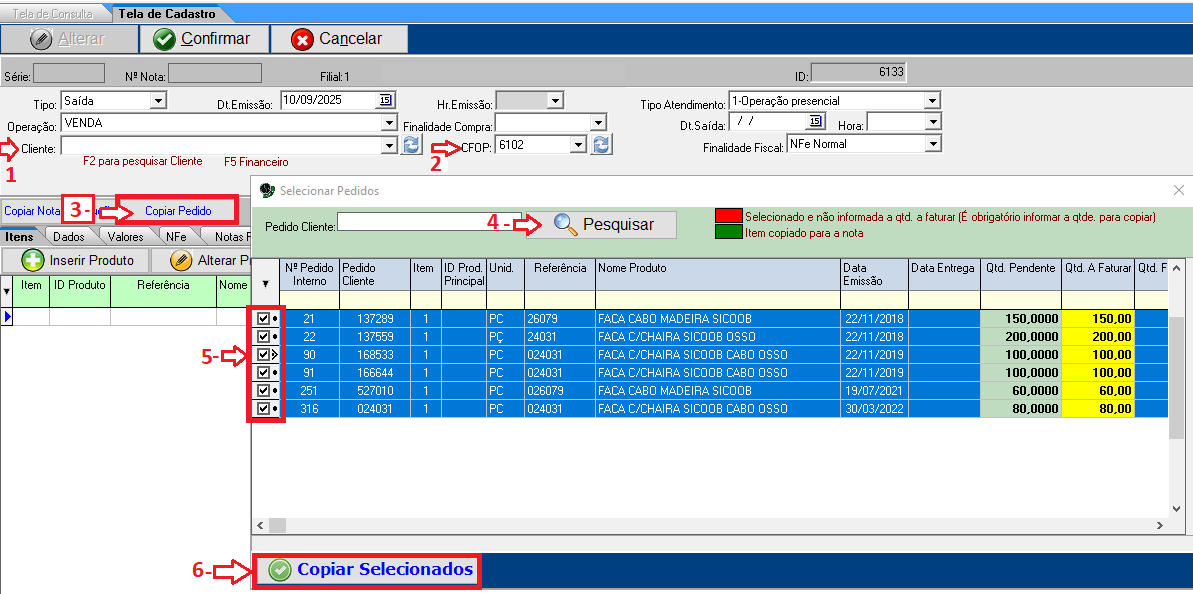Click into the Cliente input field
Screen dimensions: 1193x594
(221, 145)
